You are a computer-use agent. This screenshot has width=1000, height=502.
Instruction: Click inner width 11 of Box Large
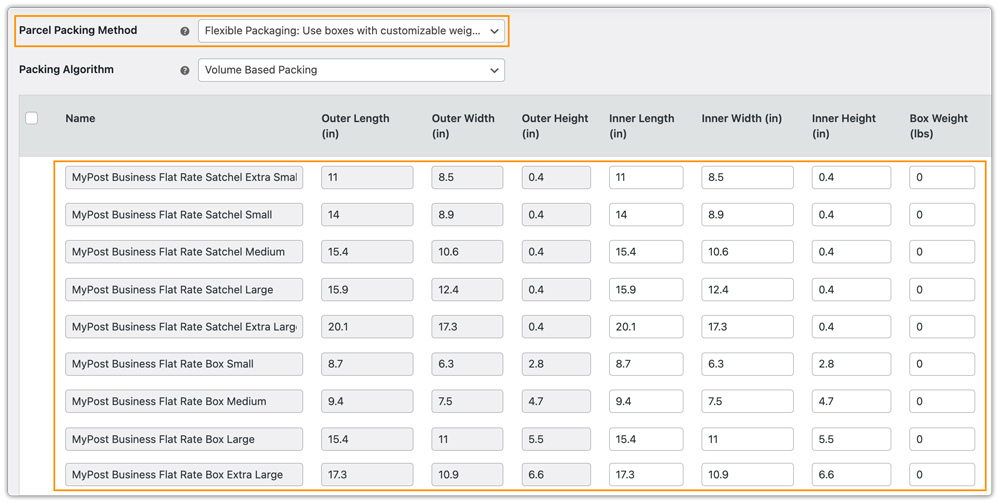(747, 439)
